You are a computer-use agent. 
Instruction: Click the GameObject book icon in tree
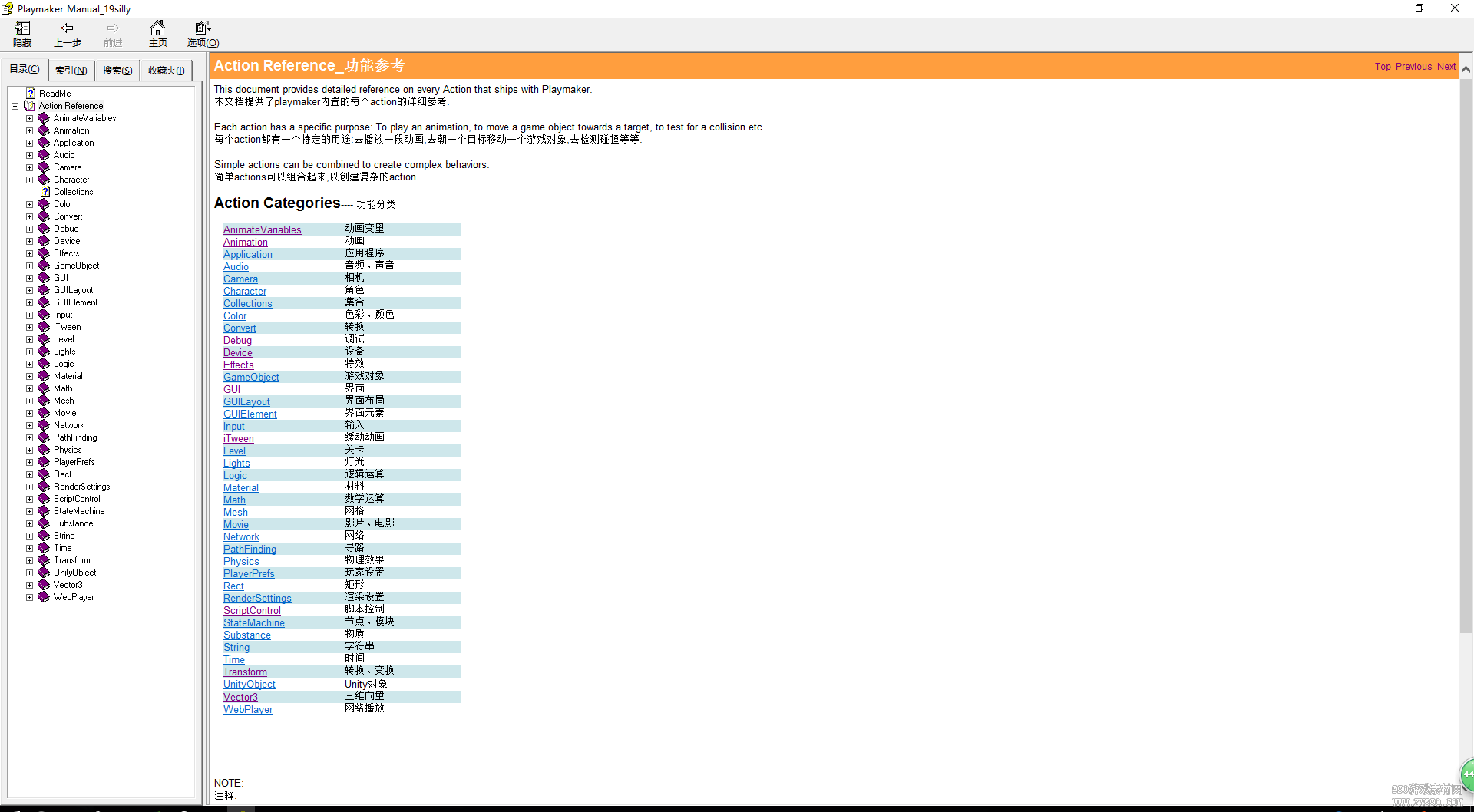click(44, 266)
